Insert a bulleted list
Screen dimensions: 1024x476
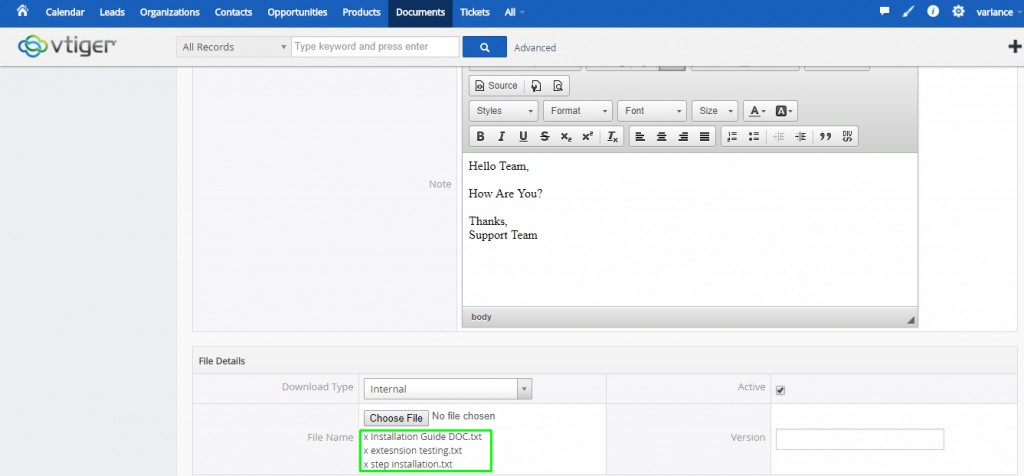tap(754, 136)
